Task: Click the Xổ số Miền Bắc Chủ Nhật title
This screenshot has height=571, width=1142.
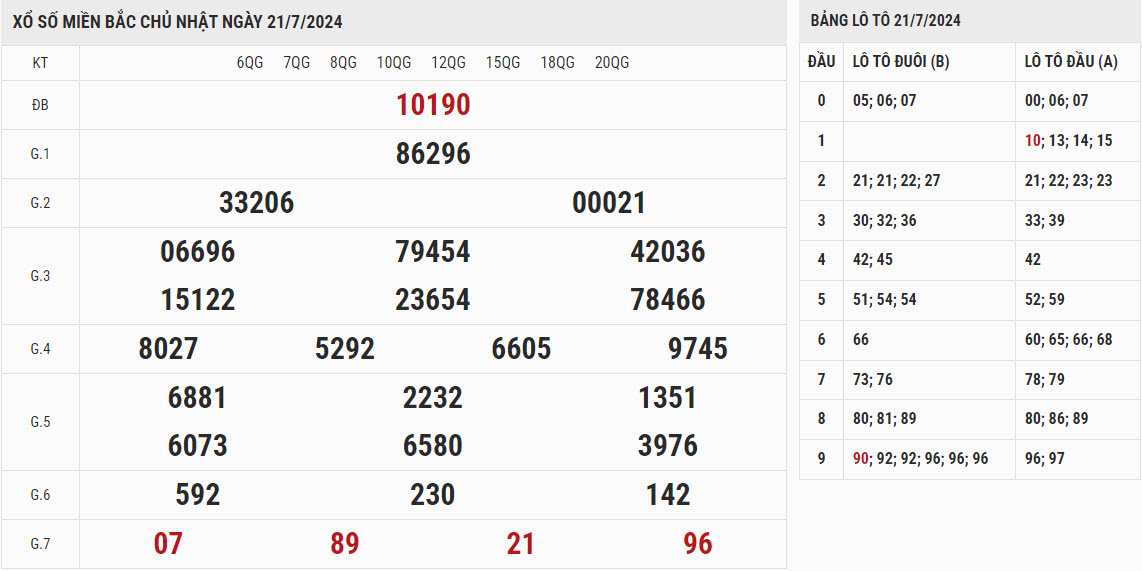Action: [177, 22]
